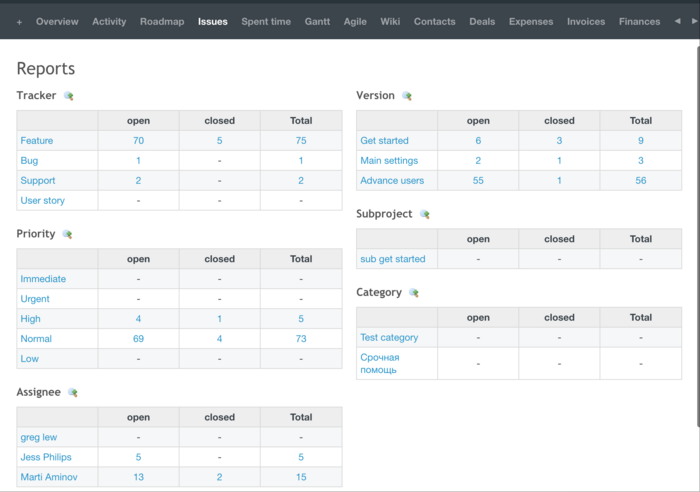Click the plus icon in navigation bar
The height and width of the screenshot is (492, 700).
[19, 21]
